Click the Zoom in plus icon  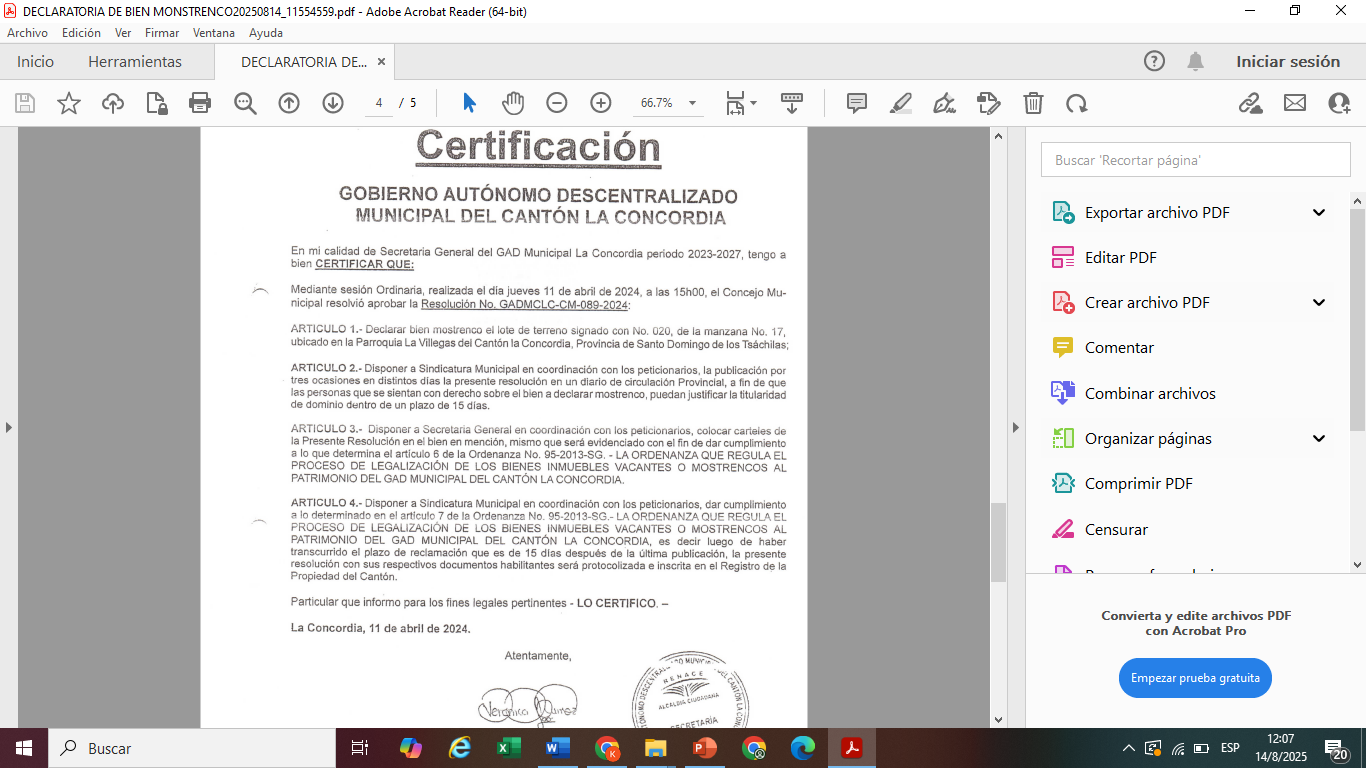[601, 103]
